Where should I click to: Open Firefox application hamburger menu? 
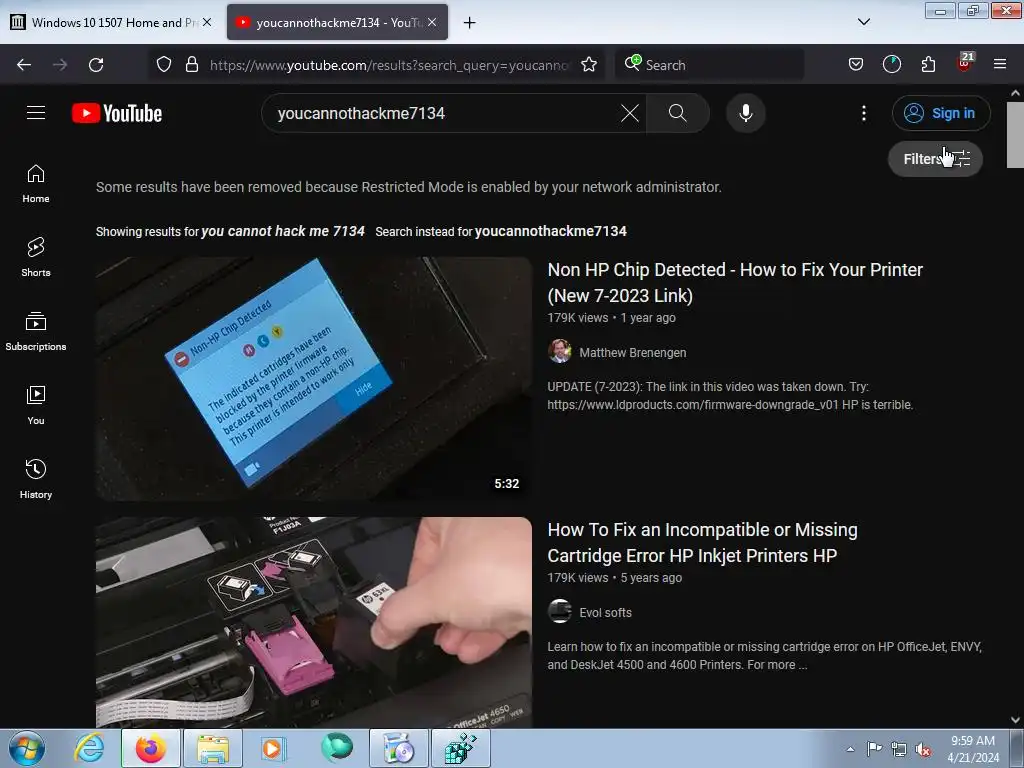[1000, 65]
